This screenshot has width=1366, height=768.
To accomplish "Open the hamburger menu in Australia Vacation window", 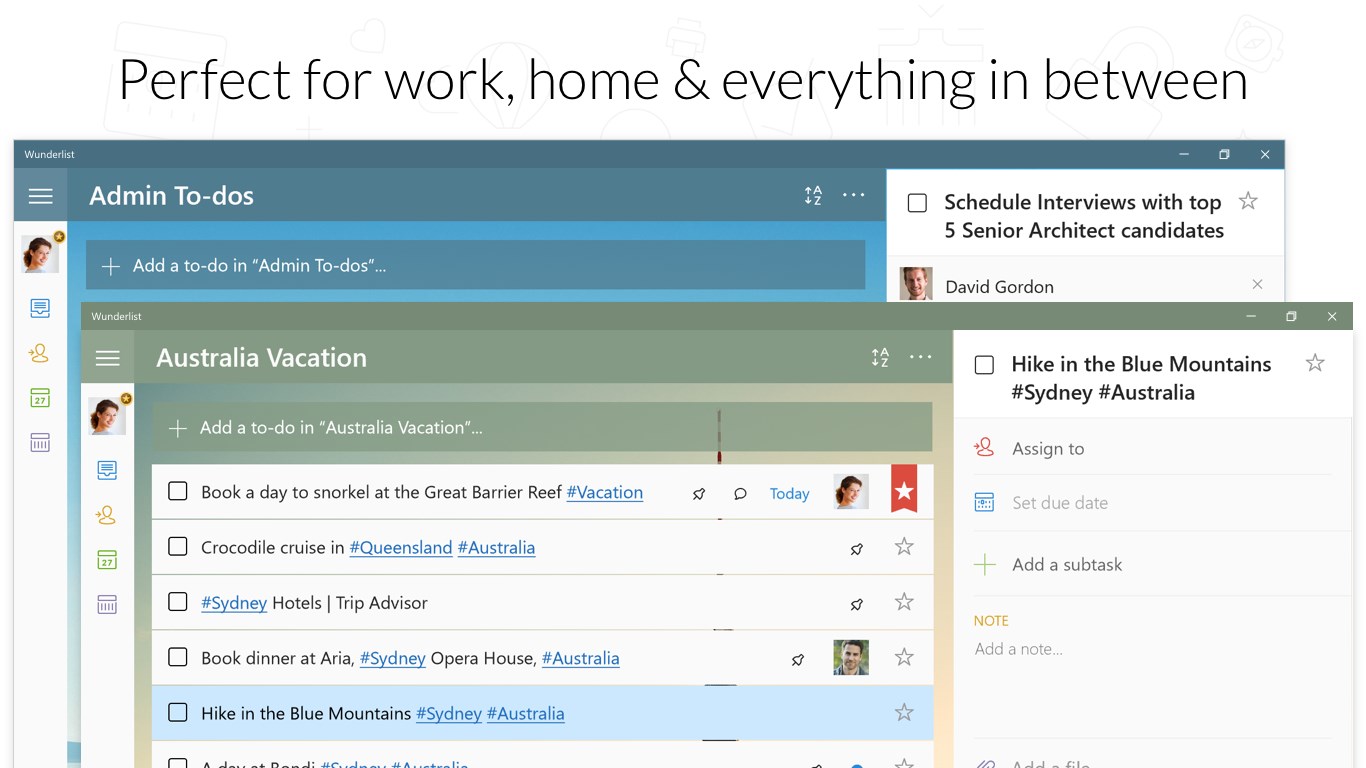I will pos(107,357).
